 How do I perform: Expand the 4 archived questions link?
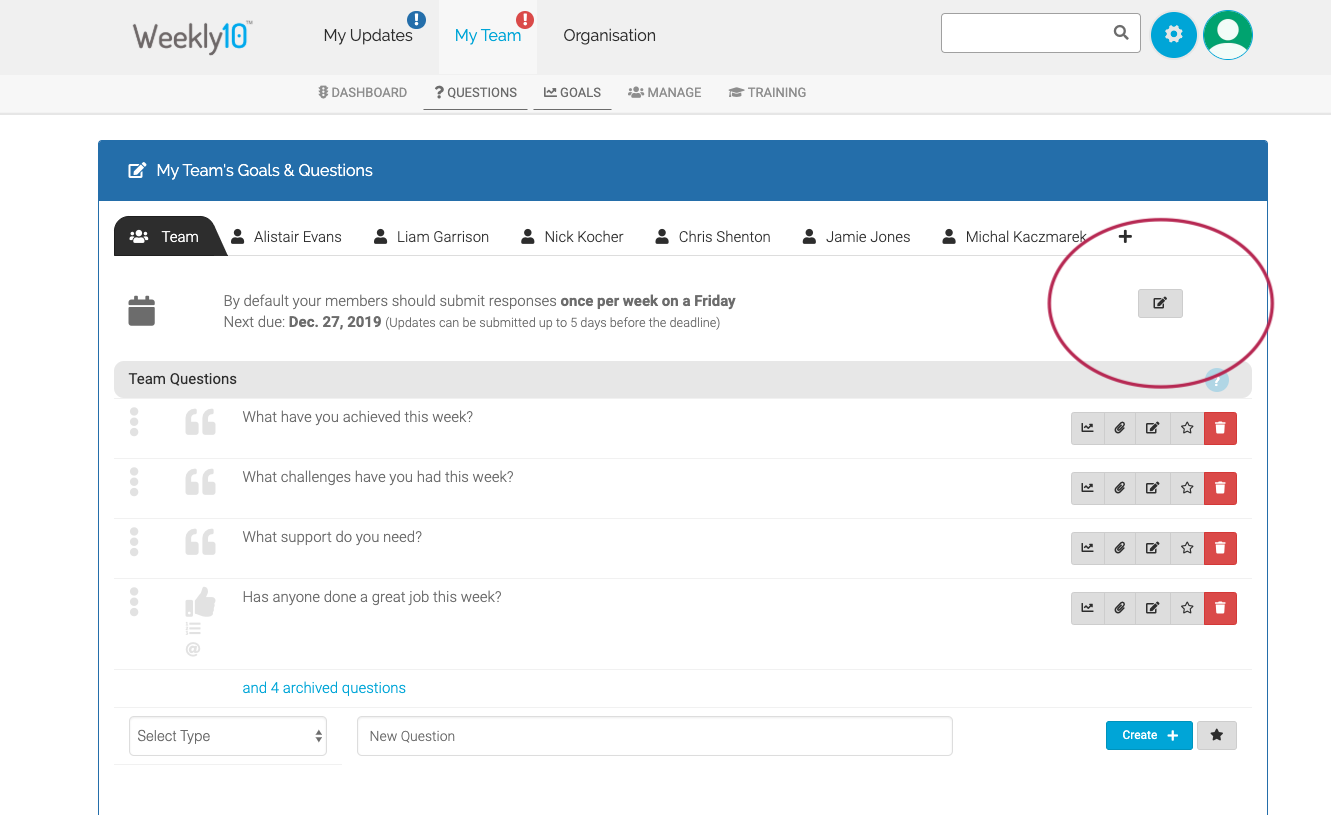324,688
